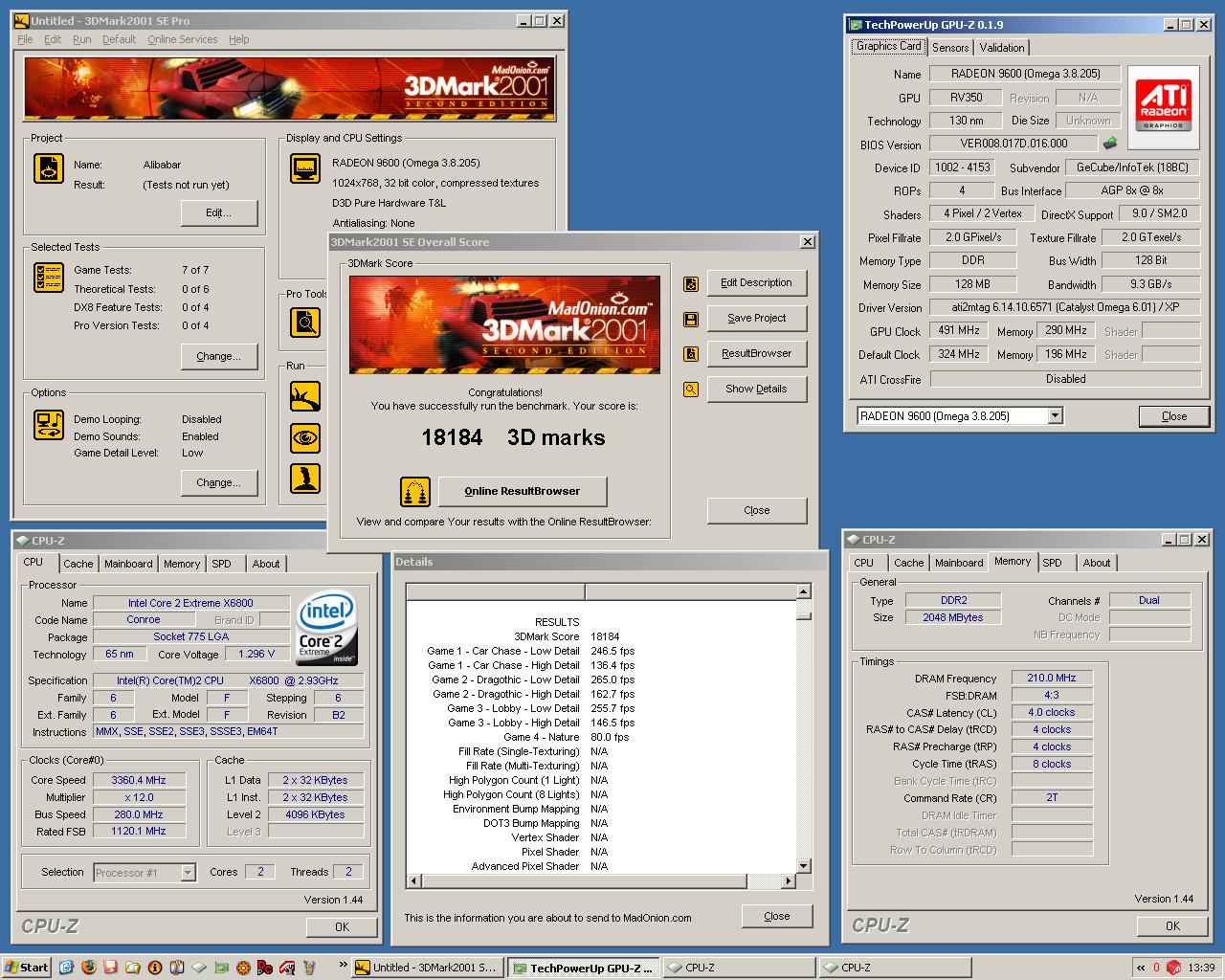Launch Firefox from the quick launch bar
The height and width of the screenshot is (980, 1225).
click(88, 968)
